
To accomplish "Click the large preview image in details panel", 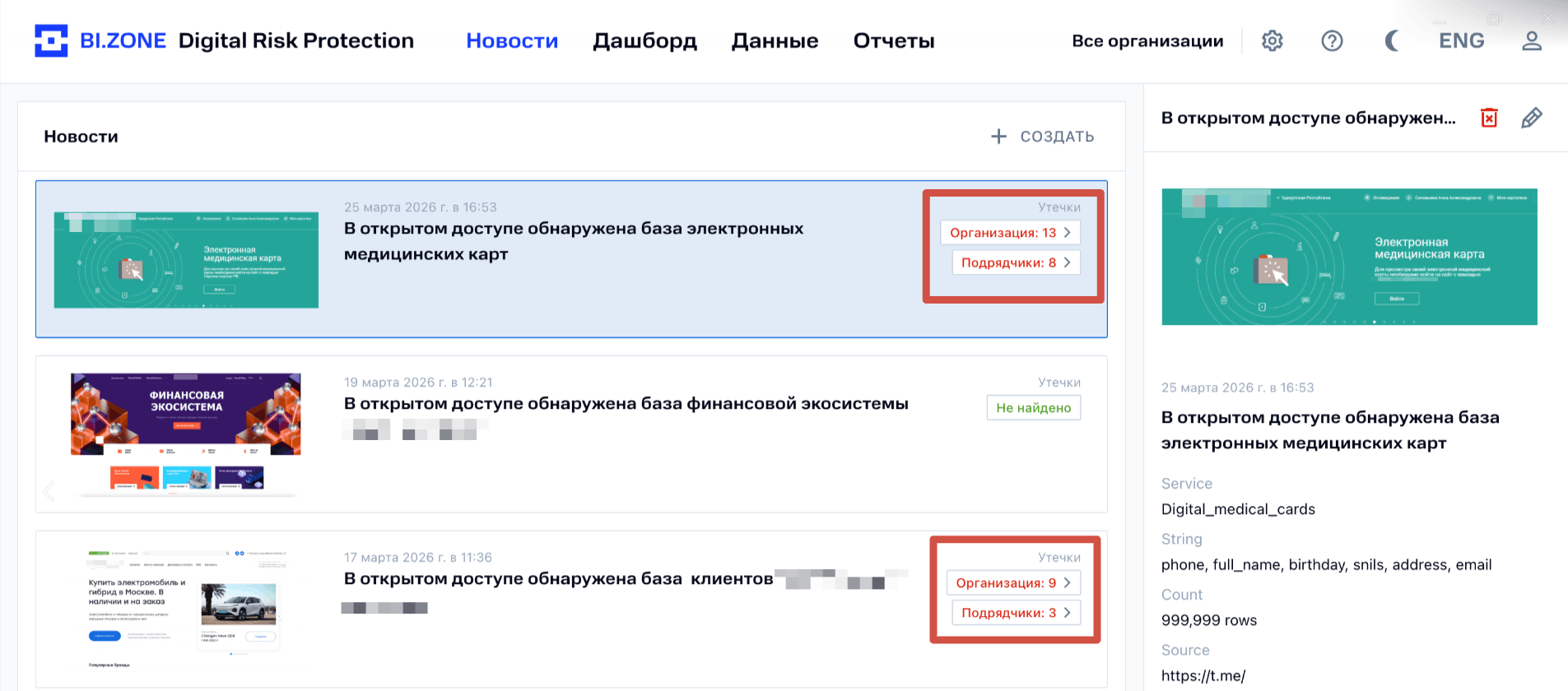I will point(1349,257).
